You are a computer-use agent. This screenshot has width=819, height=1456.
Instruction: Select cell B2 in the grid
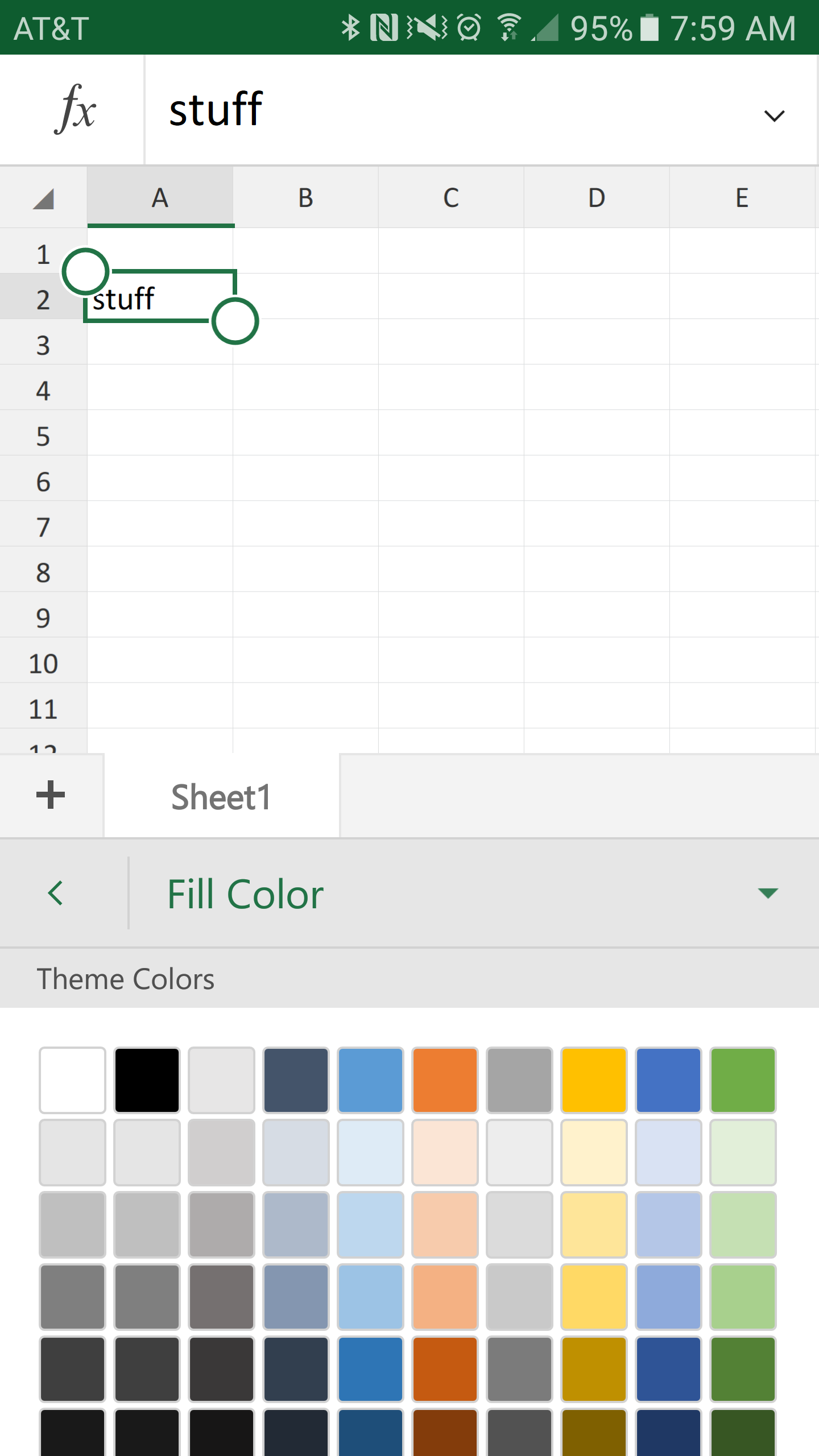pyautogui.click(x=305, y=296)
